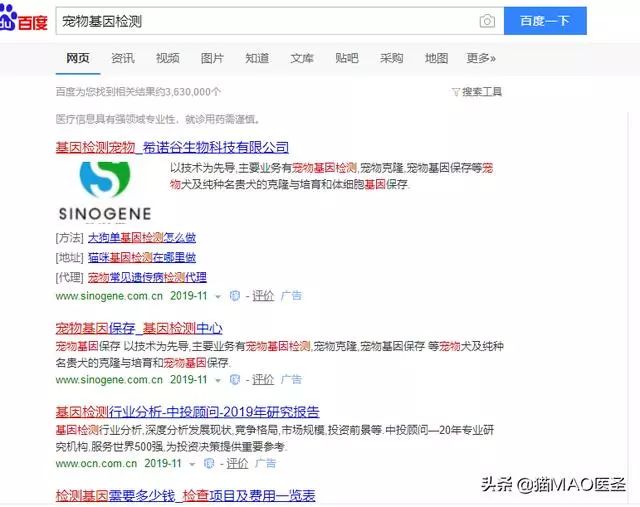640x507 pixels.
Task: Switch to the 采购 tab
Action: point(391,58)
